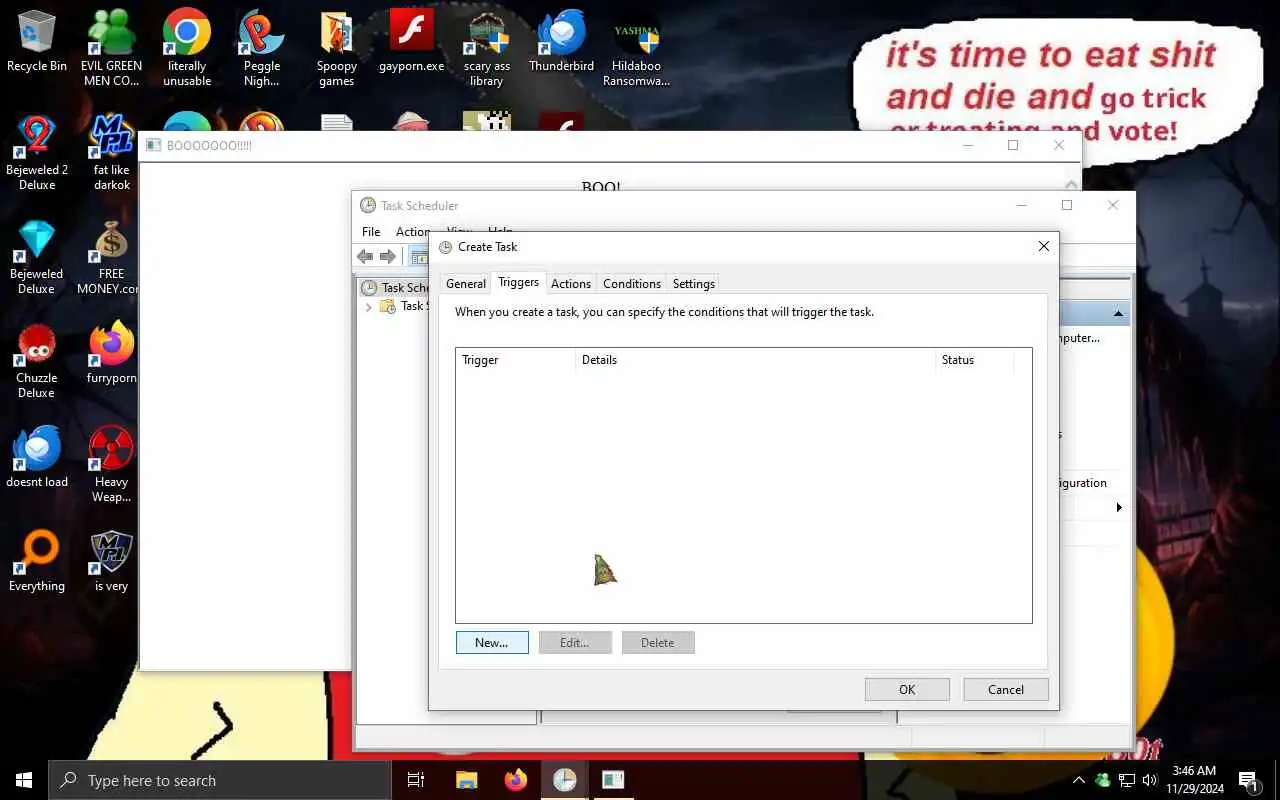Open Bejeweled 2 Deluxe shortcut

(37, 152)
